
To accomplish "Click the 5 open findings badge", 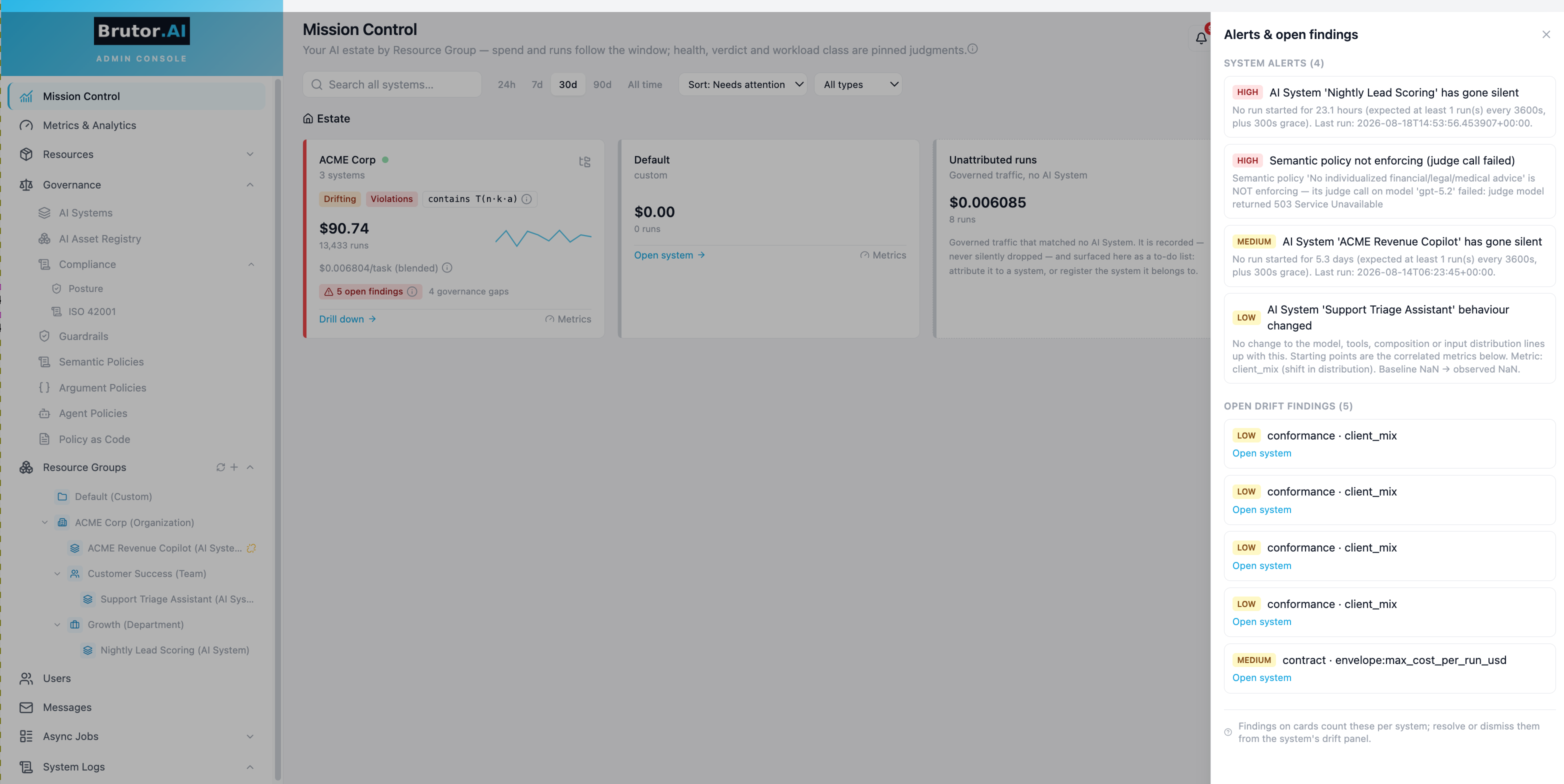I will (370, 291).
